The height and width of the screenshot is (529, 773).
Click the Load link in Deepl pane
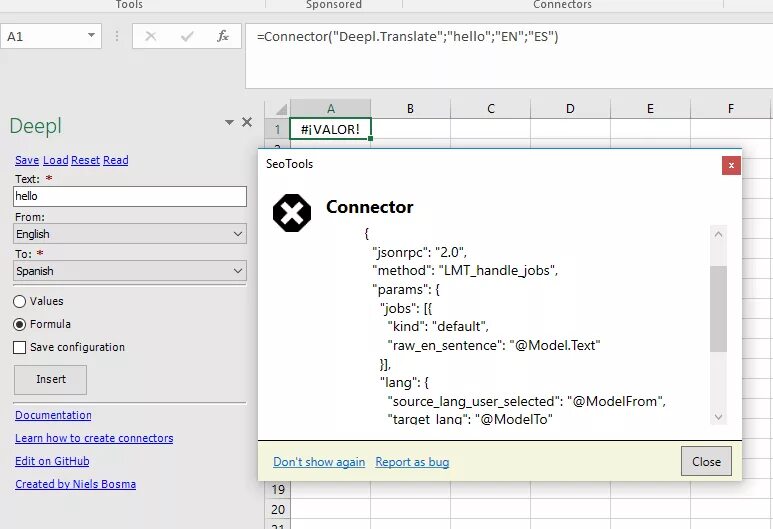point(56,160)
